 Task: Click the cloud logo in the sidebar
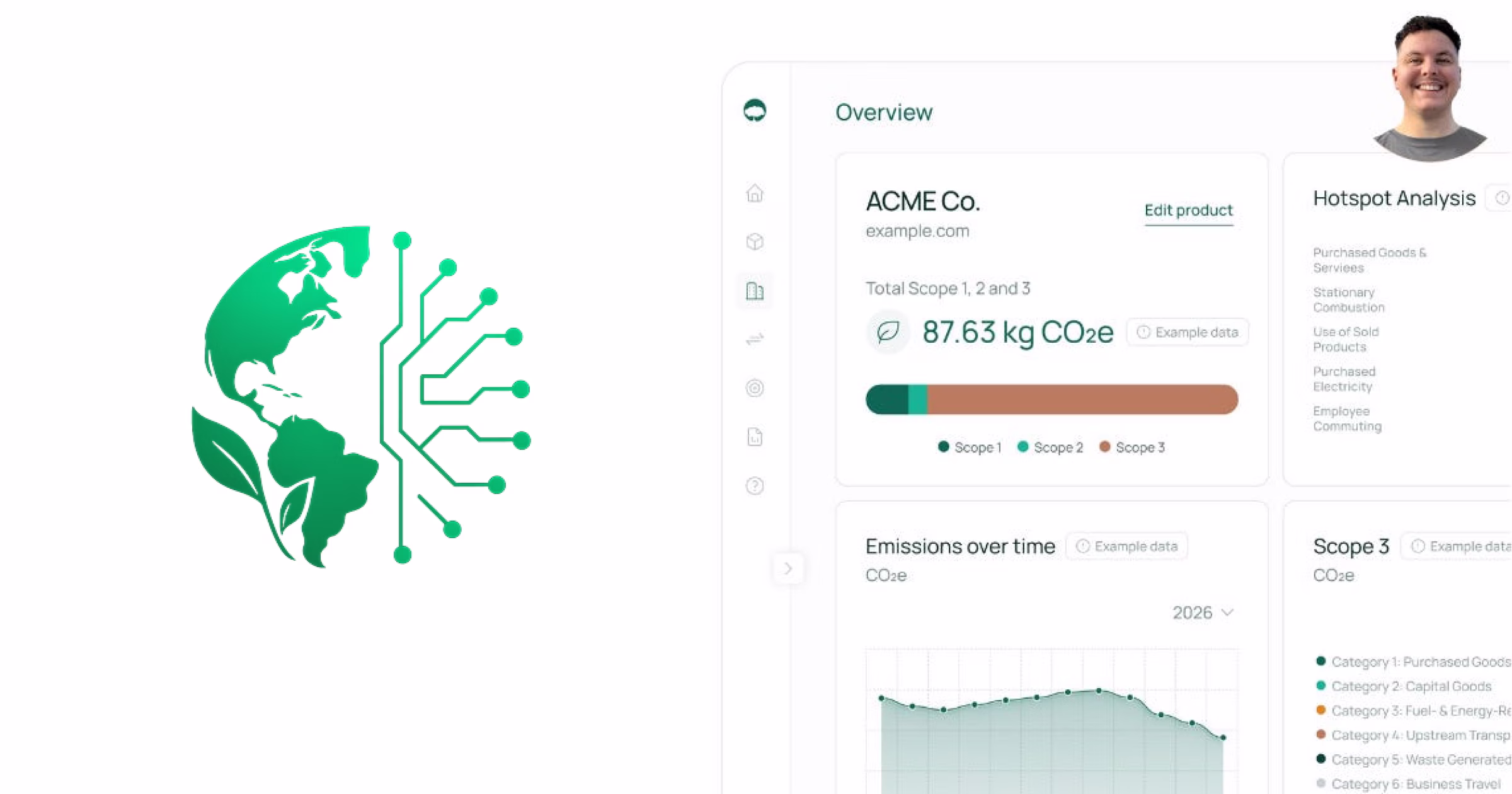point(755,111)
